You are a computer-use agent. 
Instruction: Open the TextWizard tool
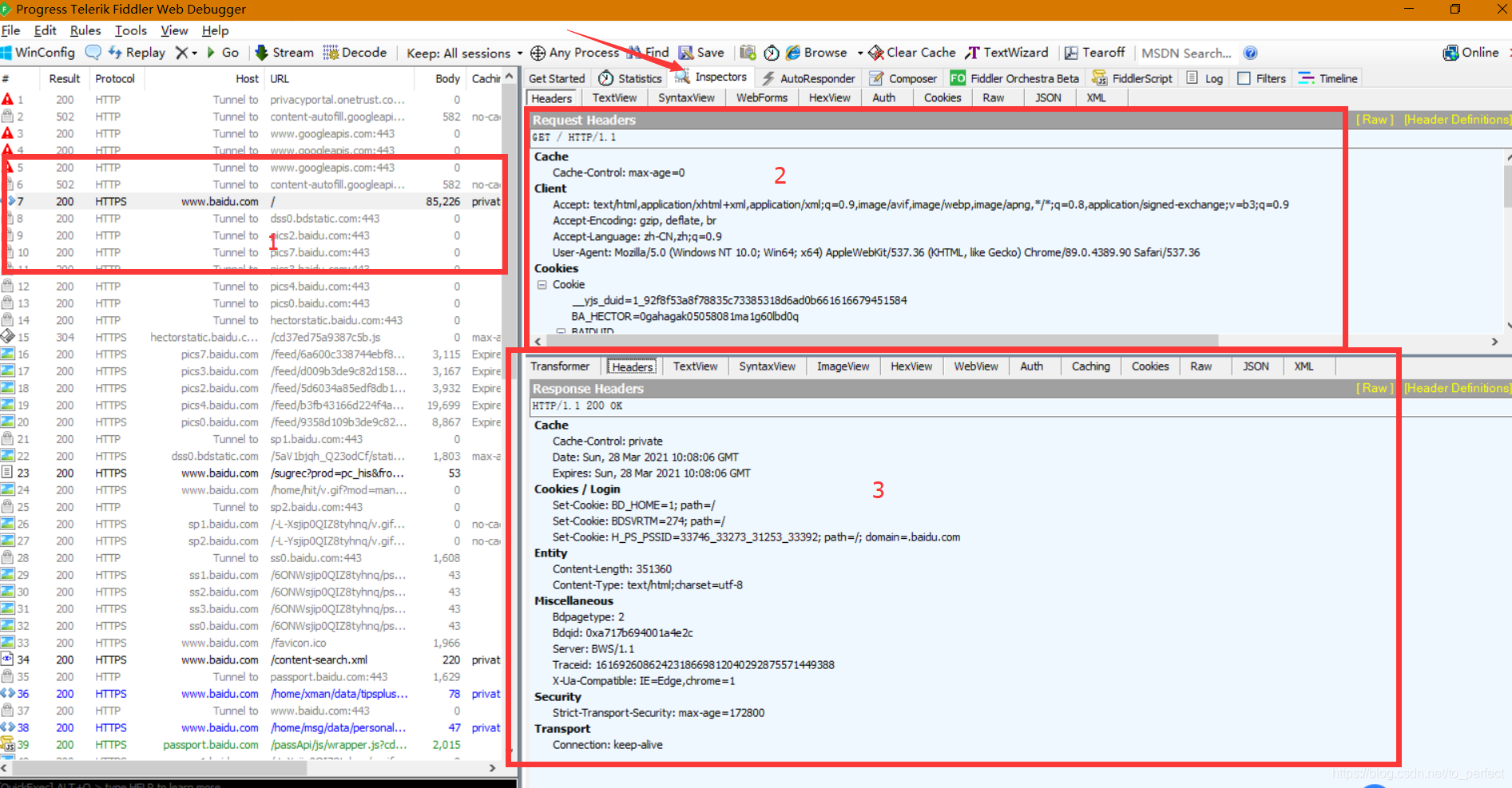pyautogui.click(x=1006, y=53)
